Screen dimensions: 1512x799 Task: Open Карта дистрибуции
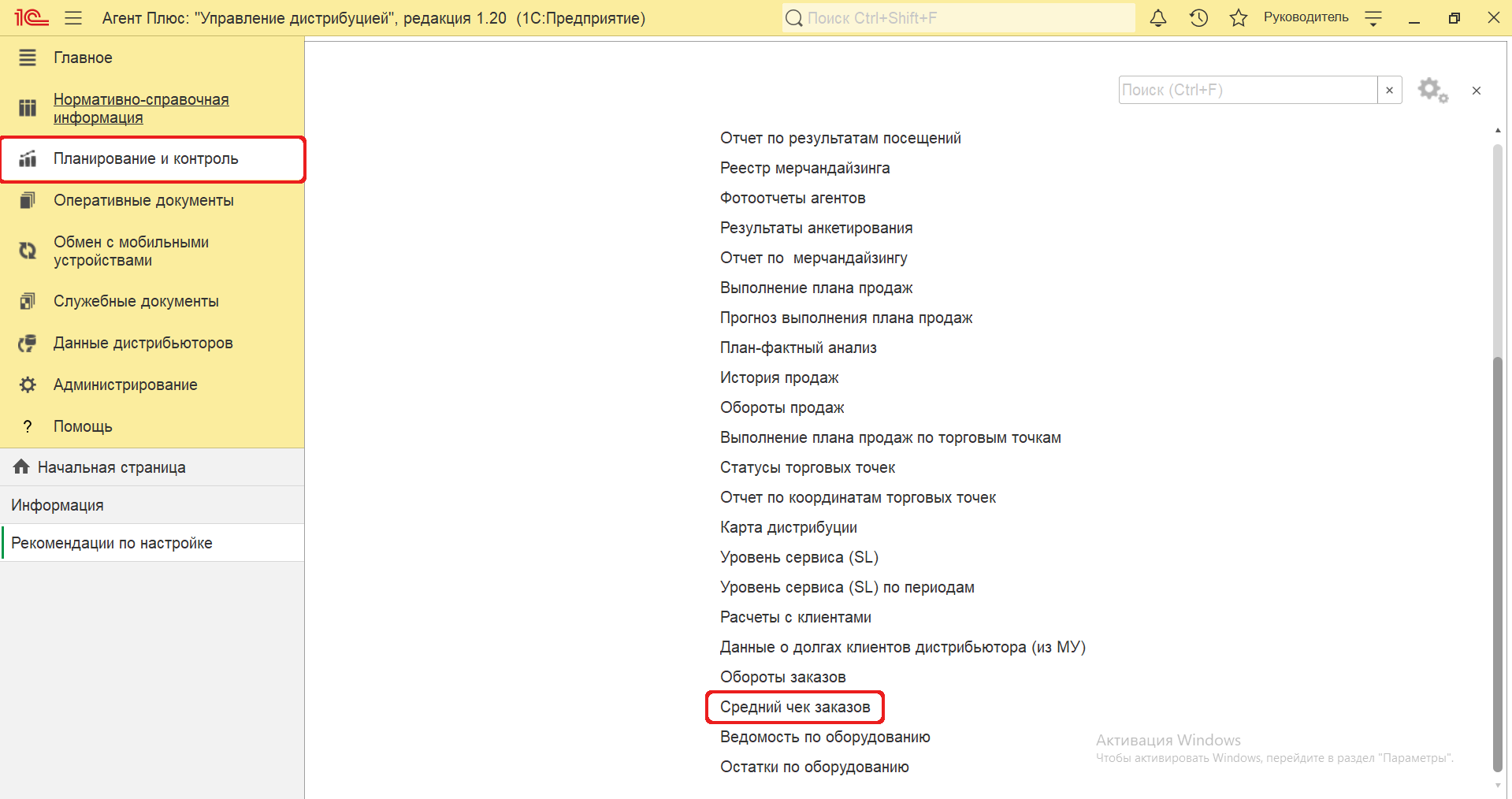(x=789, y=527)
